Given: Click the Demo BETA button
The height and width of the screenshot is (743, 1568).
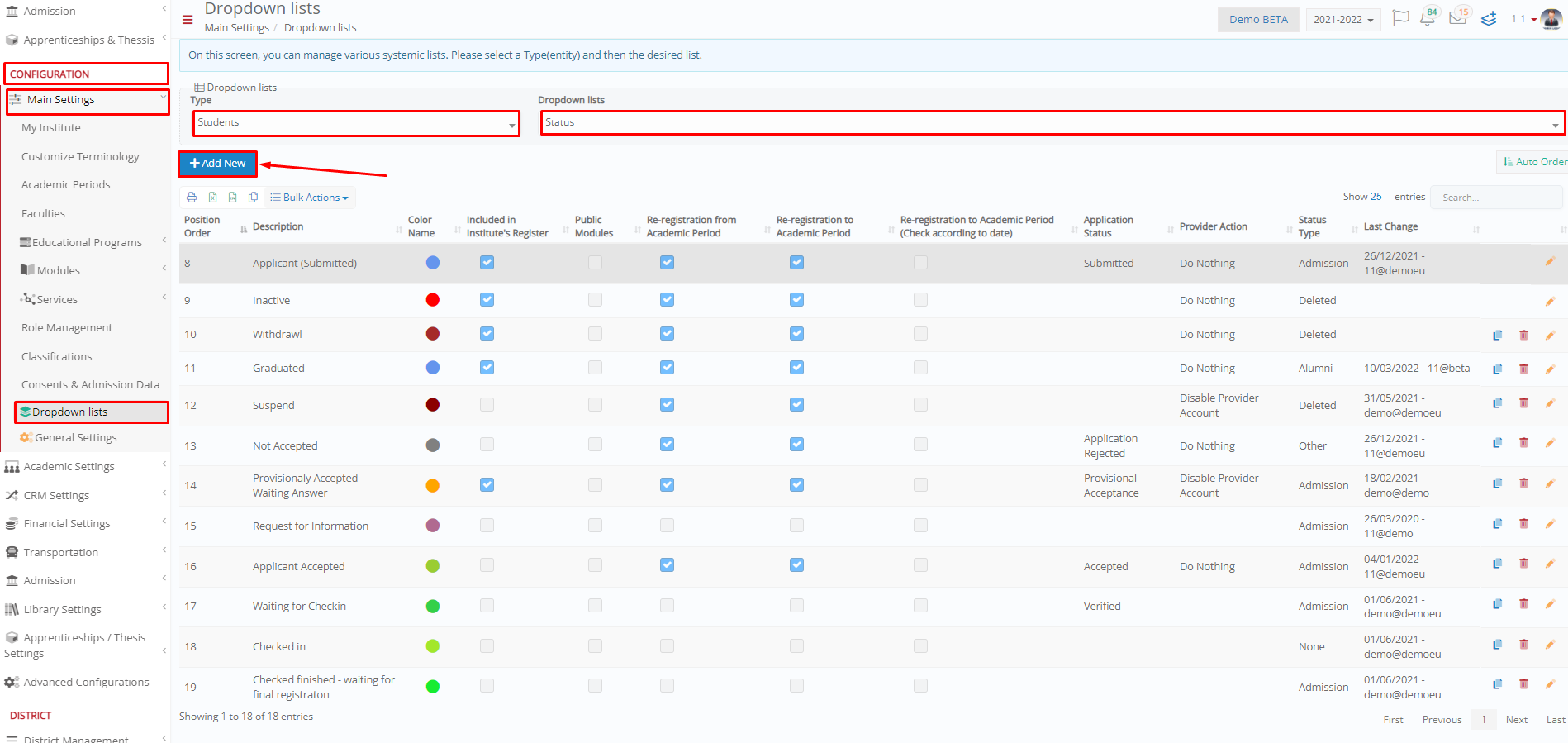Looking at the screenshot, I should tap(1258, 20).
